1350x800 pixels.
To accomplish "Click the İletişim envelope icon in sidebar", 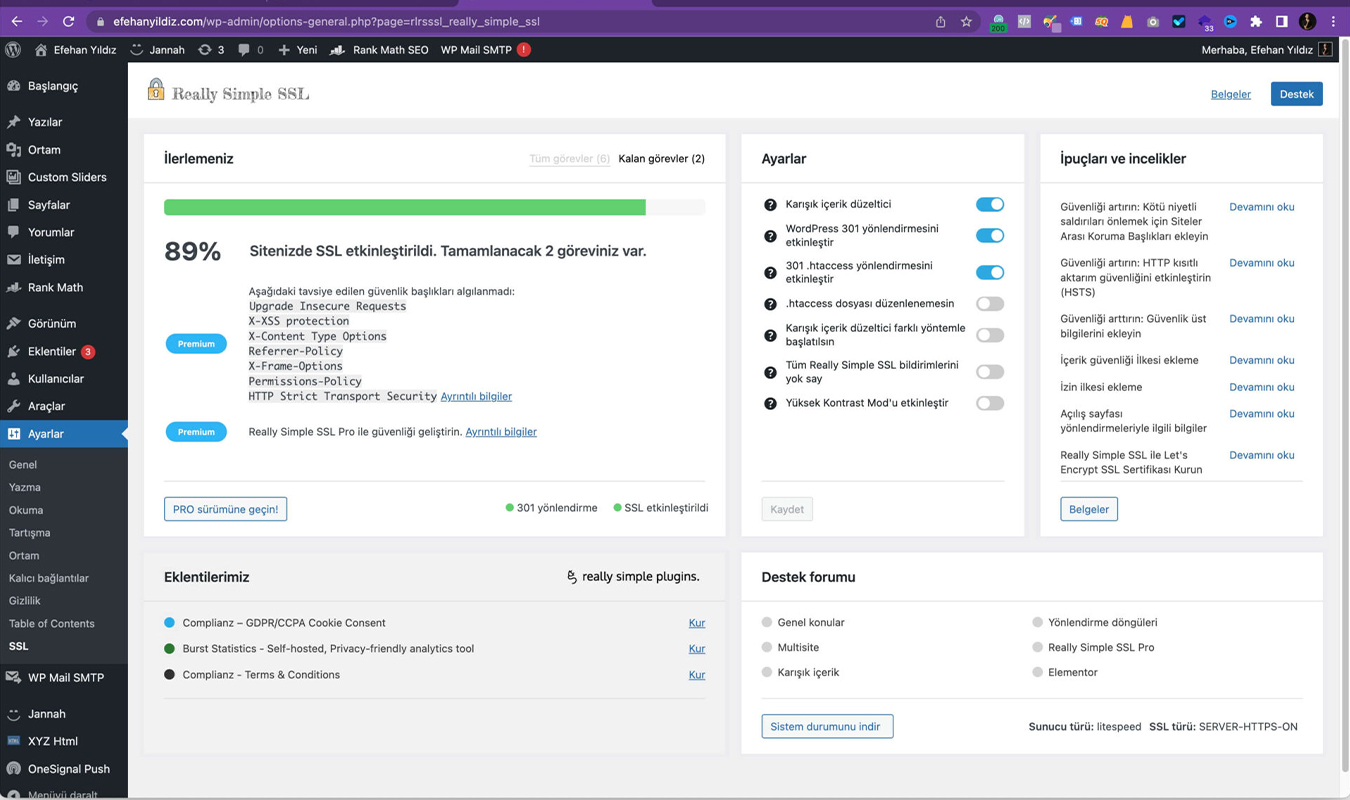I will tap(14, 260).
